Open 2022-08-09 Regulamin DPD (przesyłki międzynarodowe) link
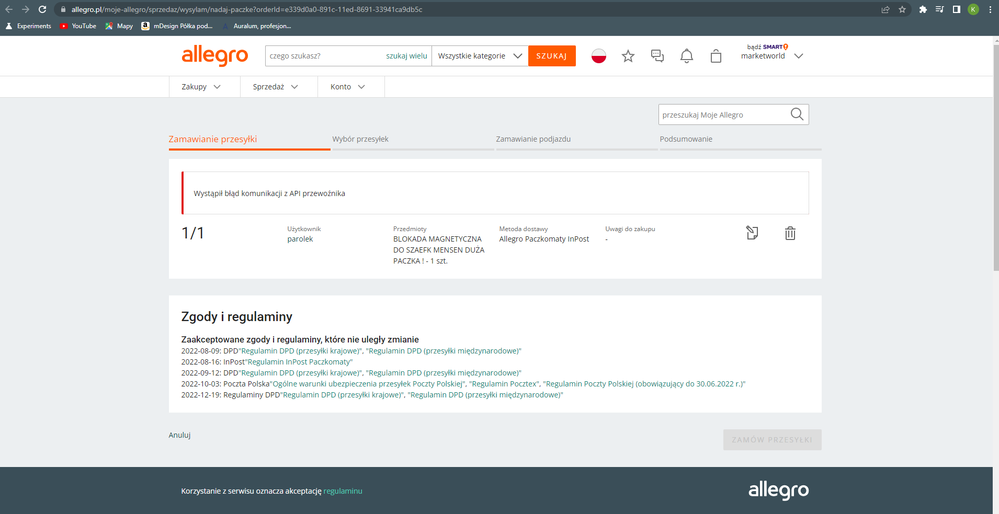 444,351
